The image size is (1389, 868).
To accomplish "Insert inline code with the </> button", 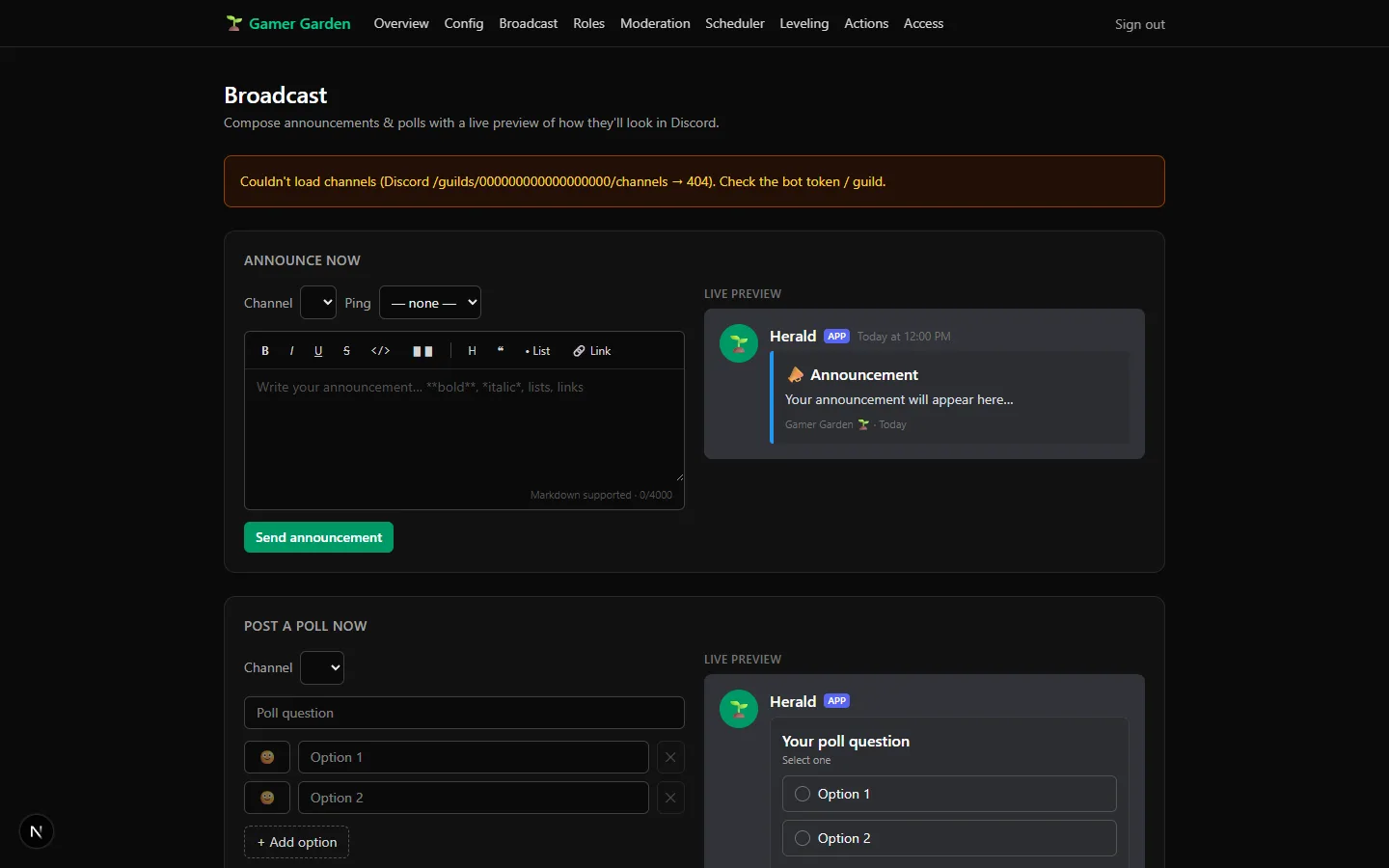I will tap(381, 351).
